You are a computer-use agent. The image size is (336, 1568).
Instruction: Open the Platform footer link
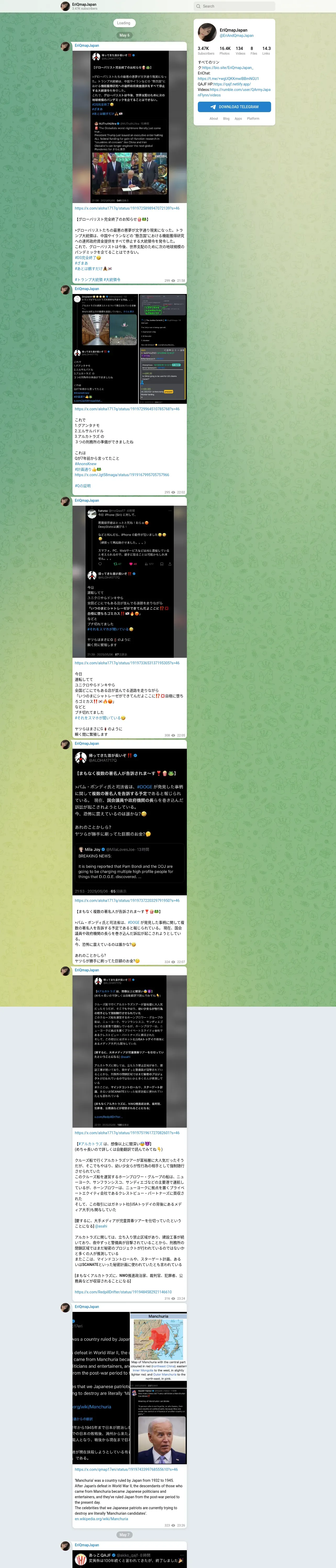pyautogui.click(x=253, y=119)
